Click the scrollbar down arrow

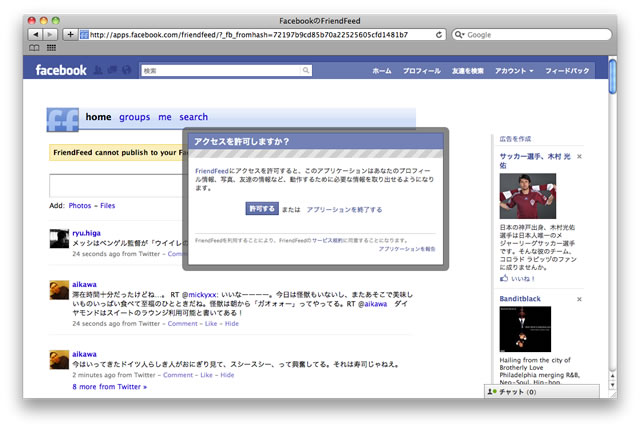point(612,385)
